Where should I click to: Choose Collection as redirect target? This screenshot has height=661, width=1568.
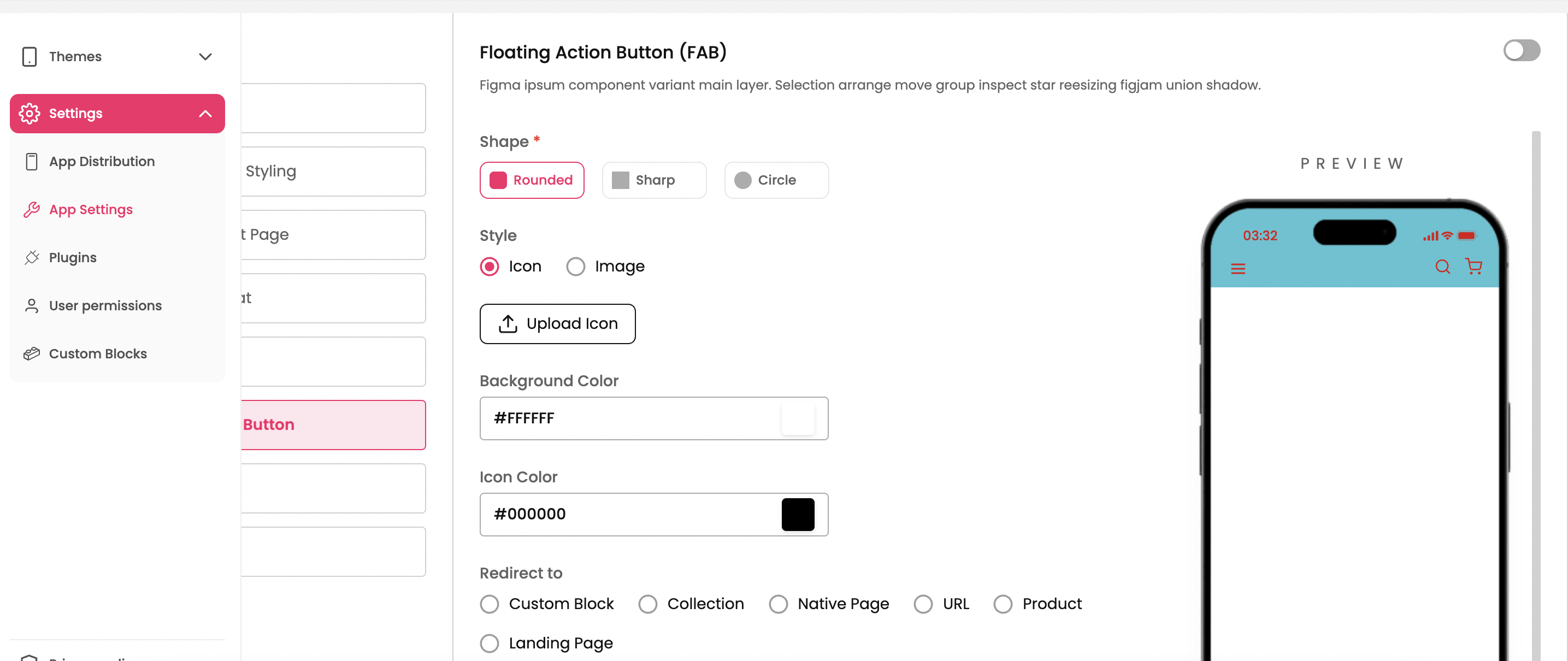pyautogui.click(x=647, y=604)
